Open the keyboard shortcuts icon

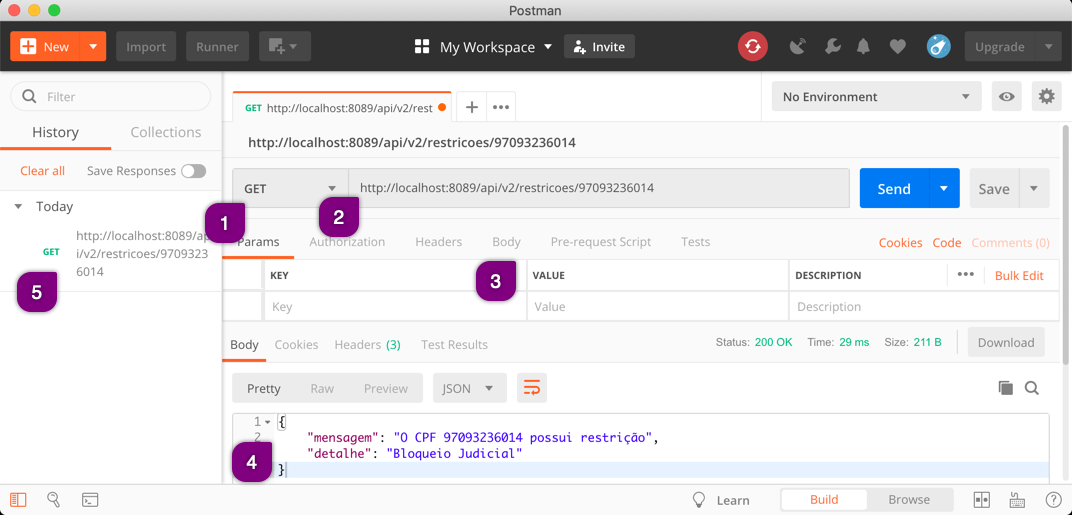point(1018,500)
